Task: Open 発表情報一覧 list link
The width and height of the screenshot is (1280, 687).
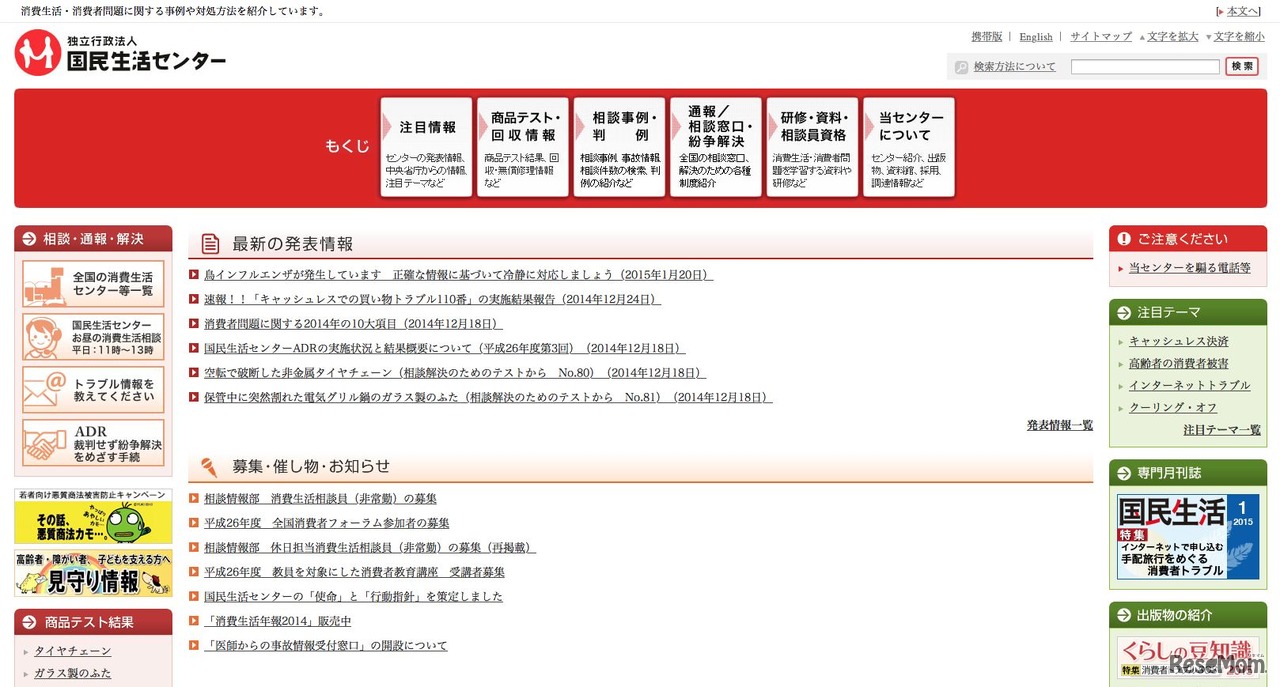Action: point(1060,425)
